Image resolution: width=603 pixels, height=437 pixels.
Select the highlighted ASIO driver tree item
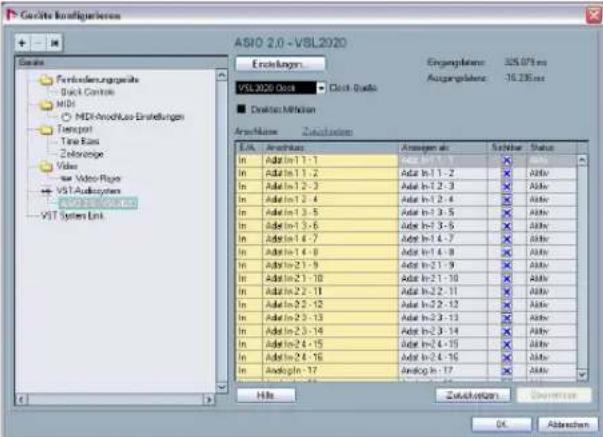(x=98, y=203)
